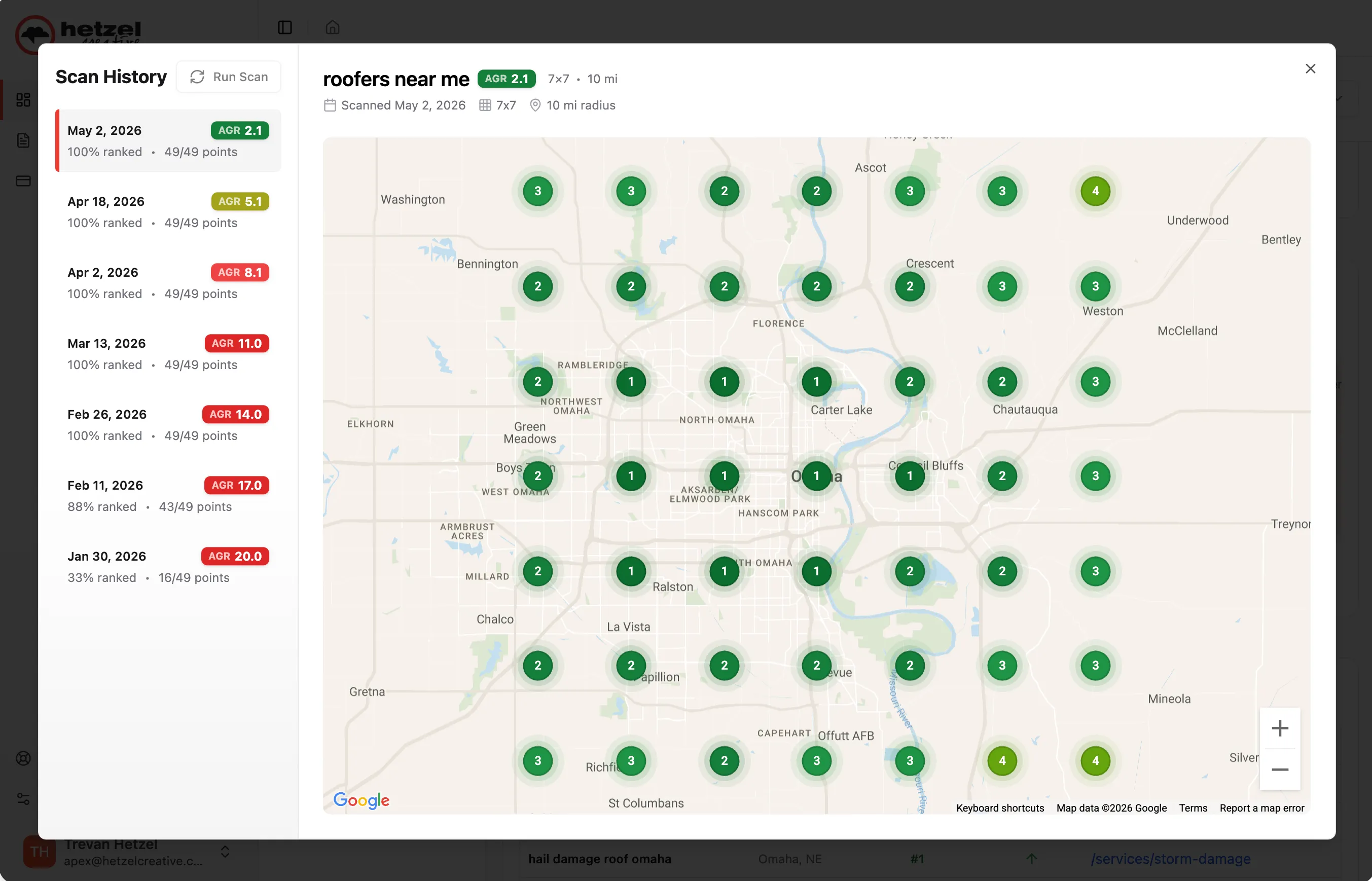Image resolution: width=1372 pixels, height=881 pixels.
Task: Click the rank 2 pin at Papillion
Action: coord(631,666)
